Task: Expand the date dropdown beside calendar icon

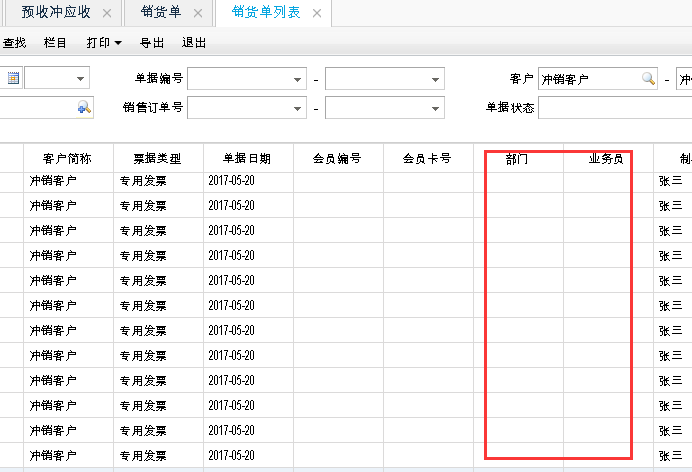Action: pos(80,79)
